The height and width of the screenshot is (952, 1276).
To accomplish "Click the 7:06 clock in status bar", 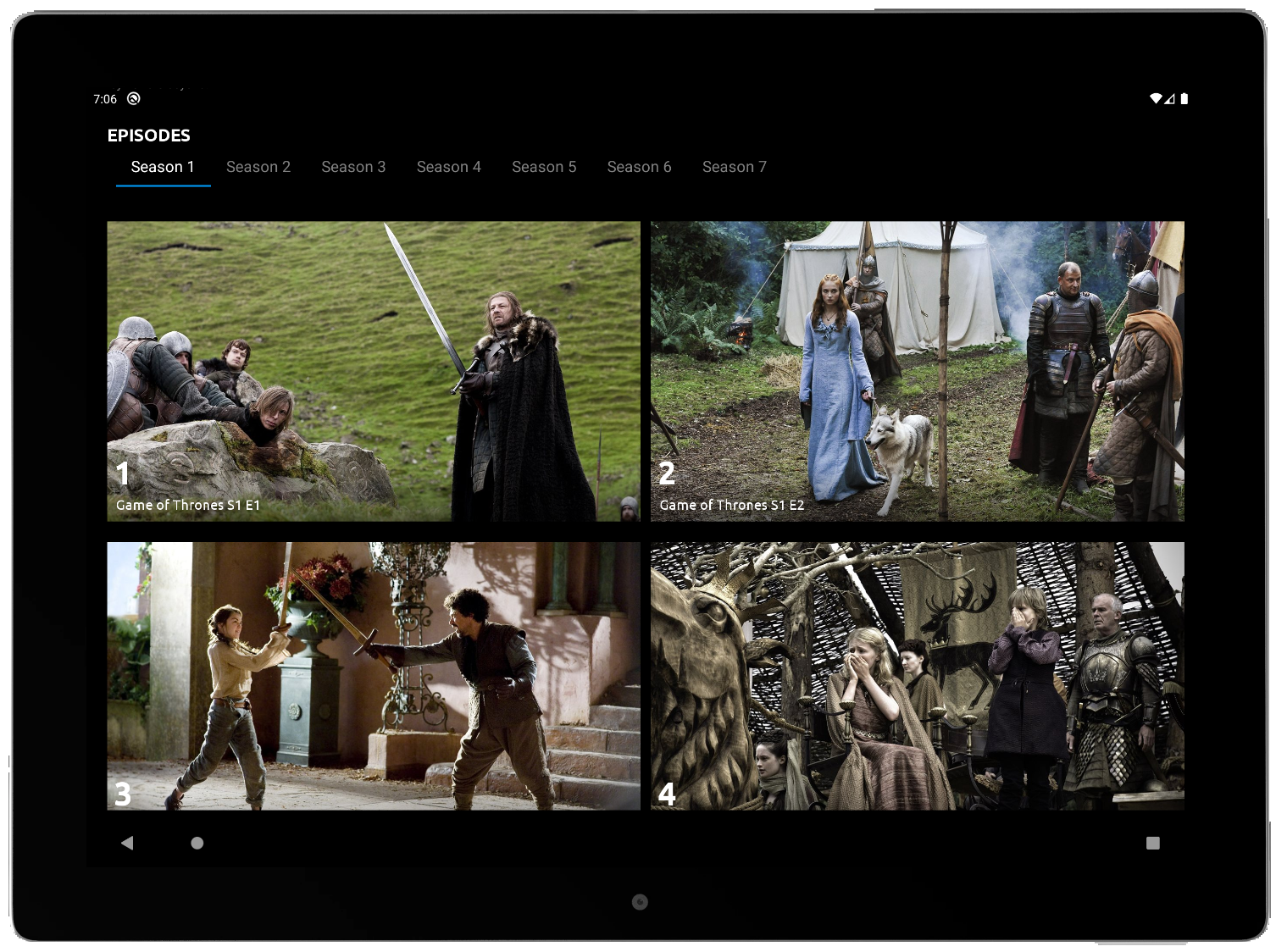I will 105,99.
